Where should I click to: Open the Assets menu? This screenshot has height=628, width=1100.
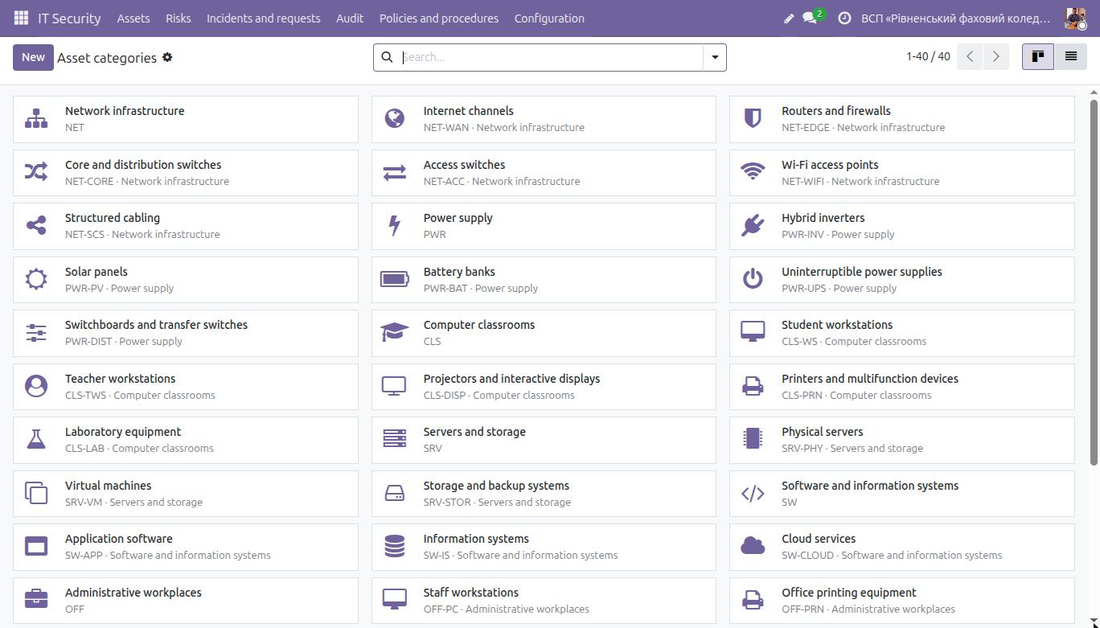tap(133, 18)
